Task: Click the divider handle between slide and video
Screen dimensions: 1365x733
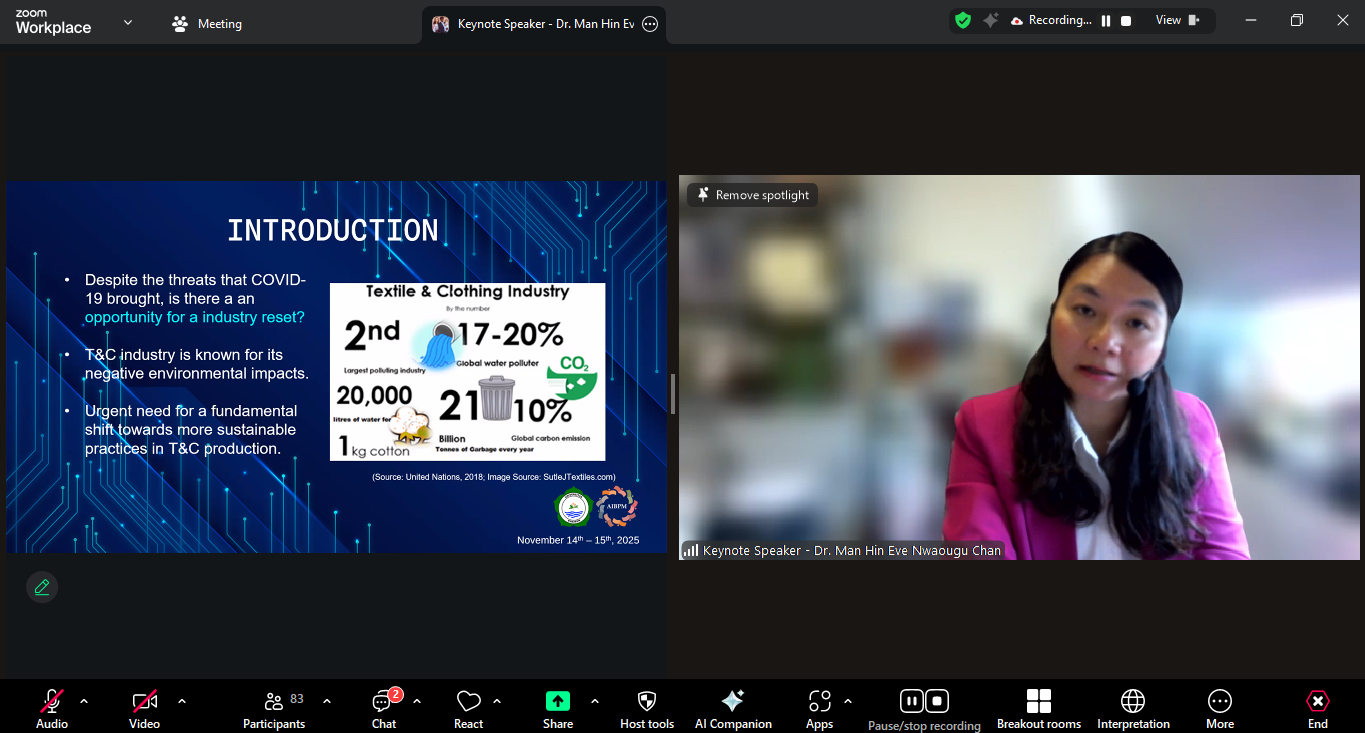Action: [x=673, y=394]
